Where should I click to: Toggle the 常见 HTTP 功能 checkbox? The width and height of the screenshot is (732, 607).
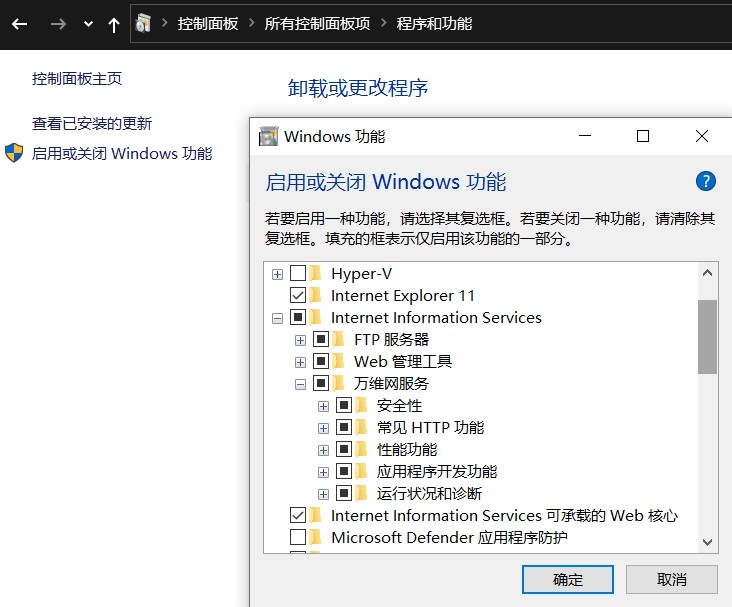pos(344,427)
